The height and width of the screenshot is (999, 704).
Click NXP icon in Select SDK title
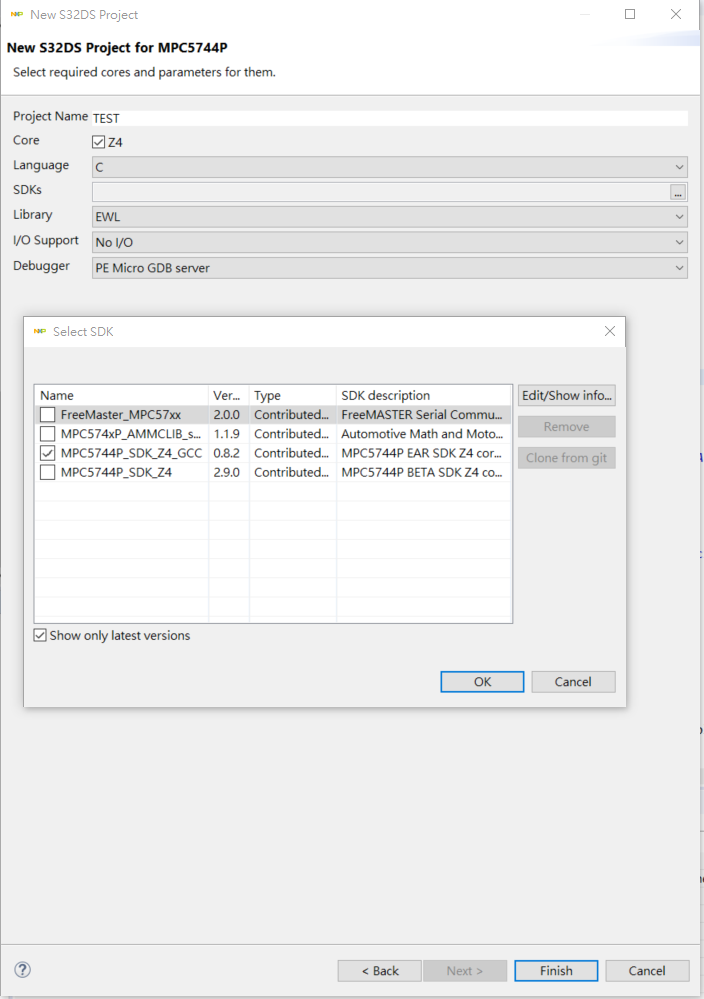point(40,331)
